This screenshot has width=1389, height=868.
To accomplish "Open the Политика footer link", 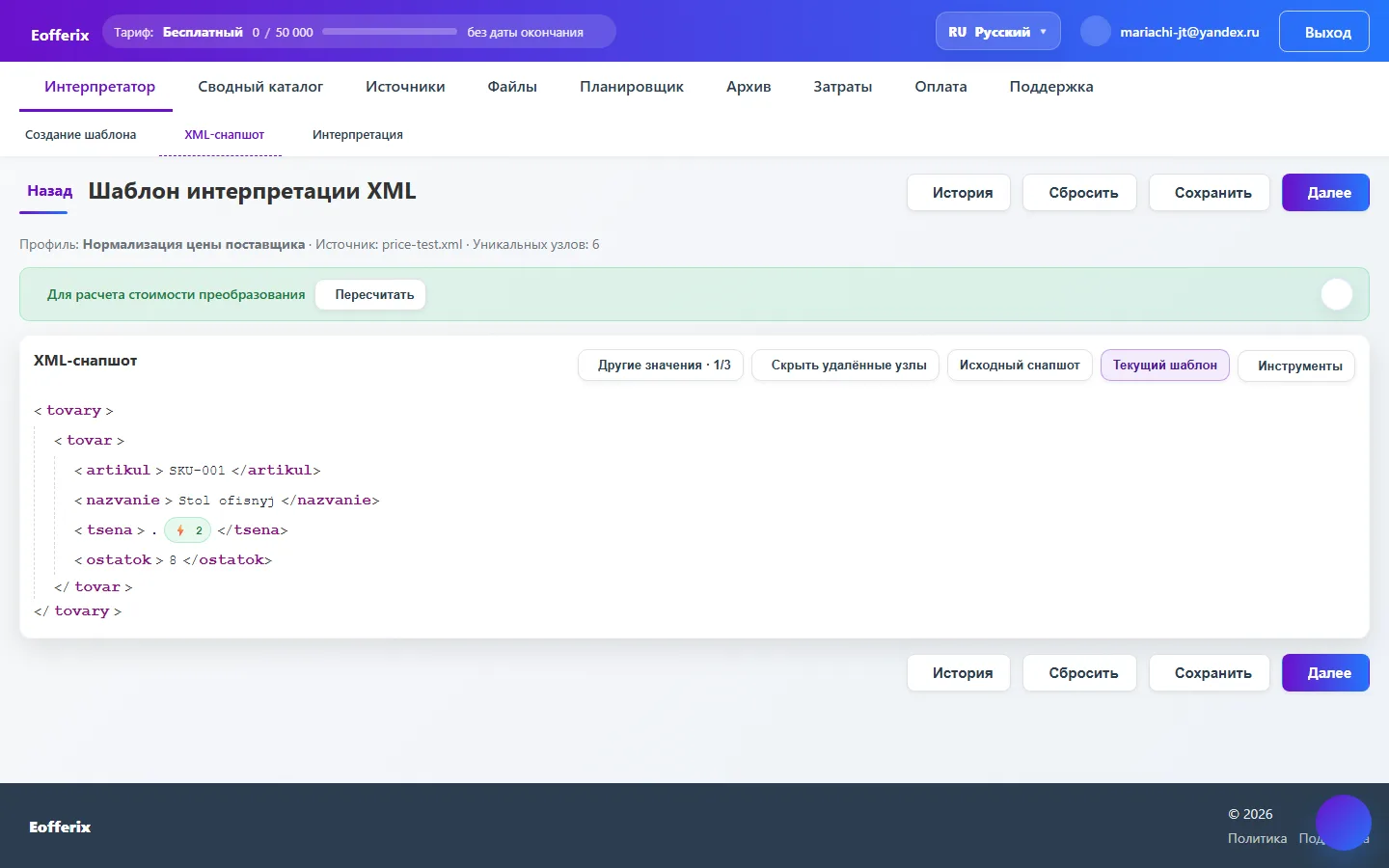I will pos(1257,838).
